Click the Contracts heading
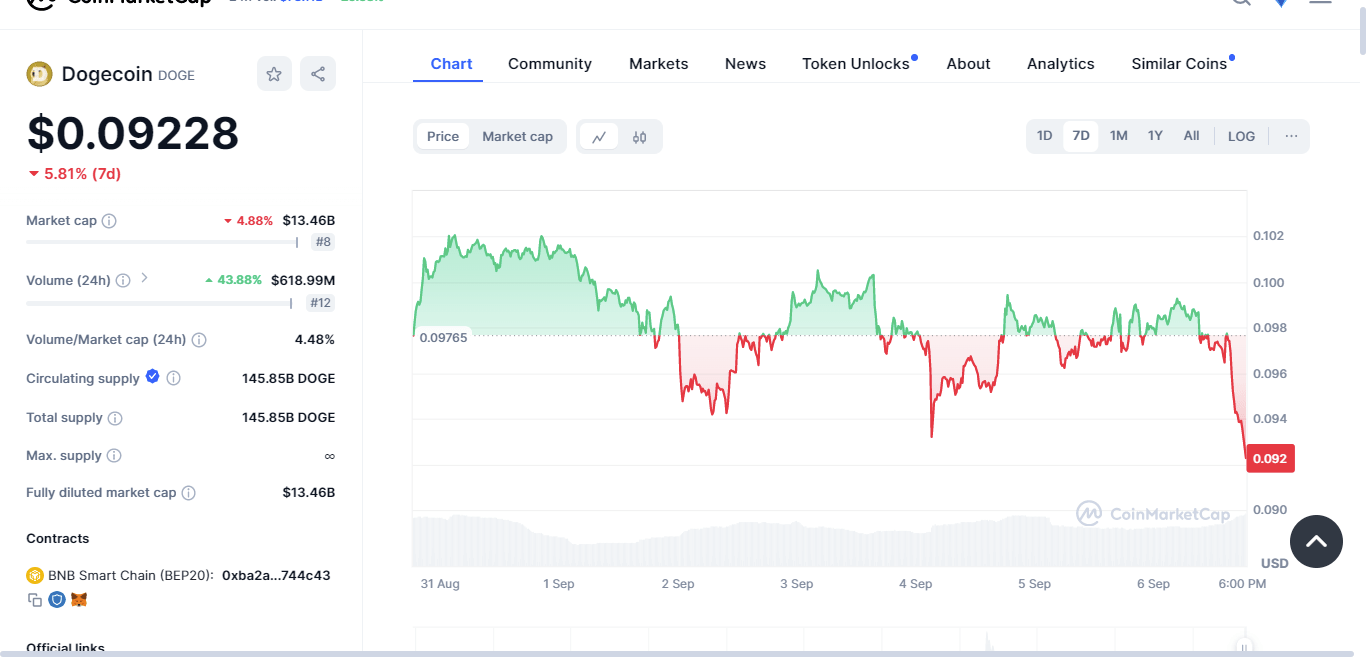Screen dimensions: 1366x657 pos(58,539)
